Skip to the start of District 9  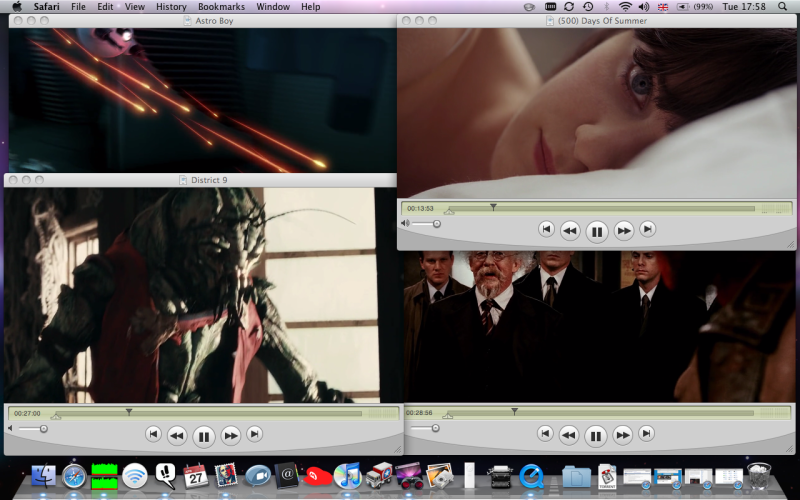[153, 434]
